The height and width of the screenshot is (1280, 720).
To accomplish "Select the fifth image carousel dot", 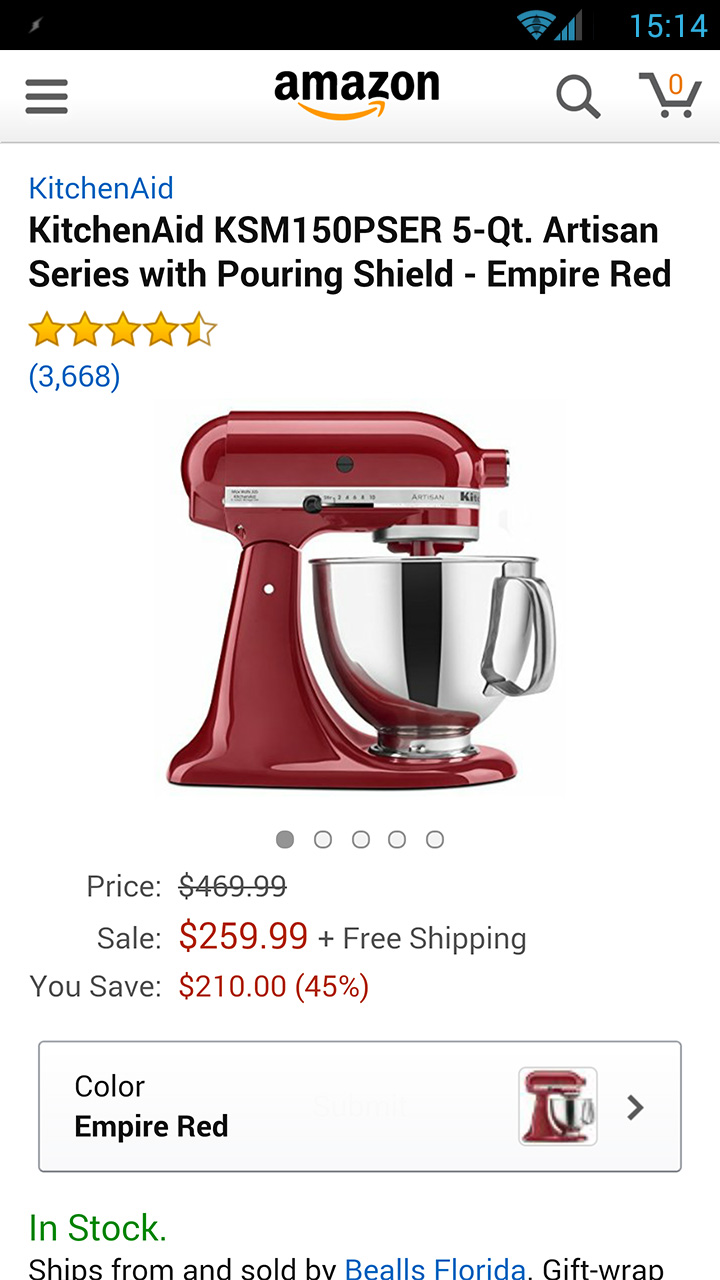I will click(x=435, y=839).
